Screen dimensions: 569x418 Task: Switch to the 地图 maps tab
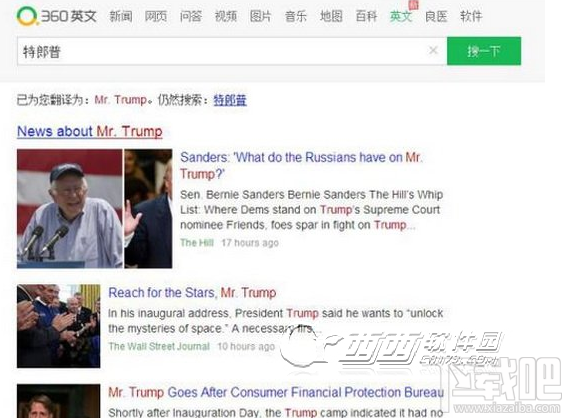[x=331, y=16]
